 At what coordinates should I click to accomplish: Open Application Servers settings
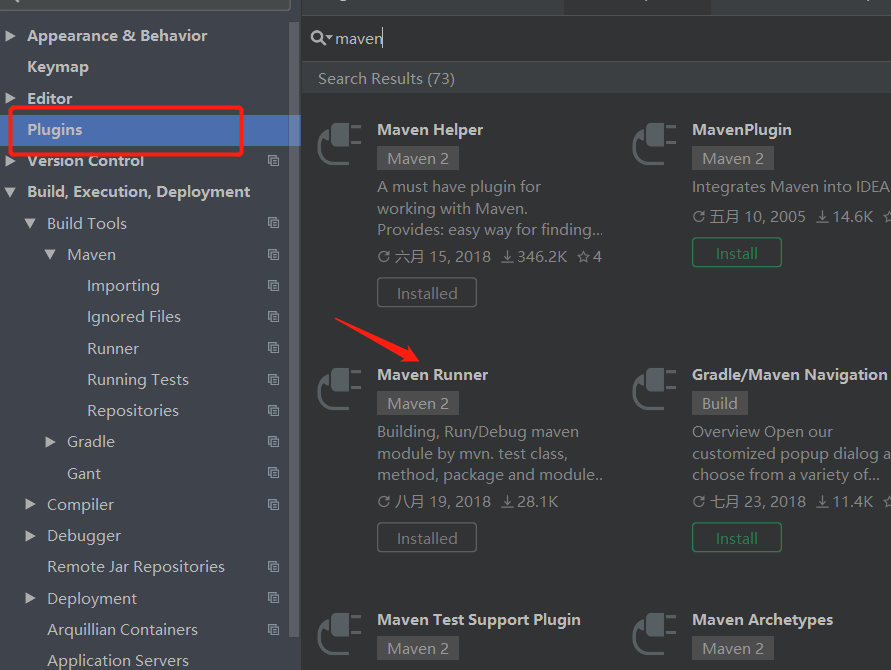118,660
